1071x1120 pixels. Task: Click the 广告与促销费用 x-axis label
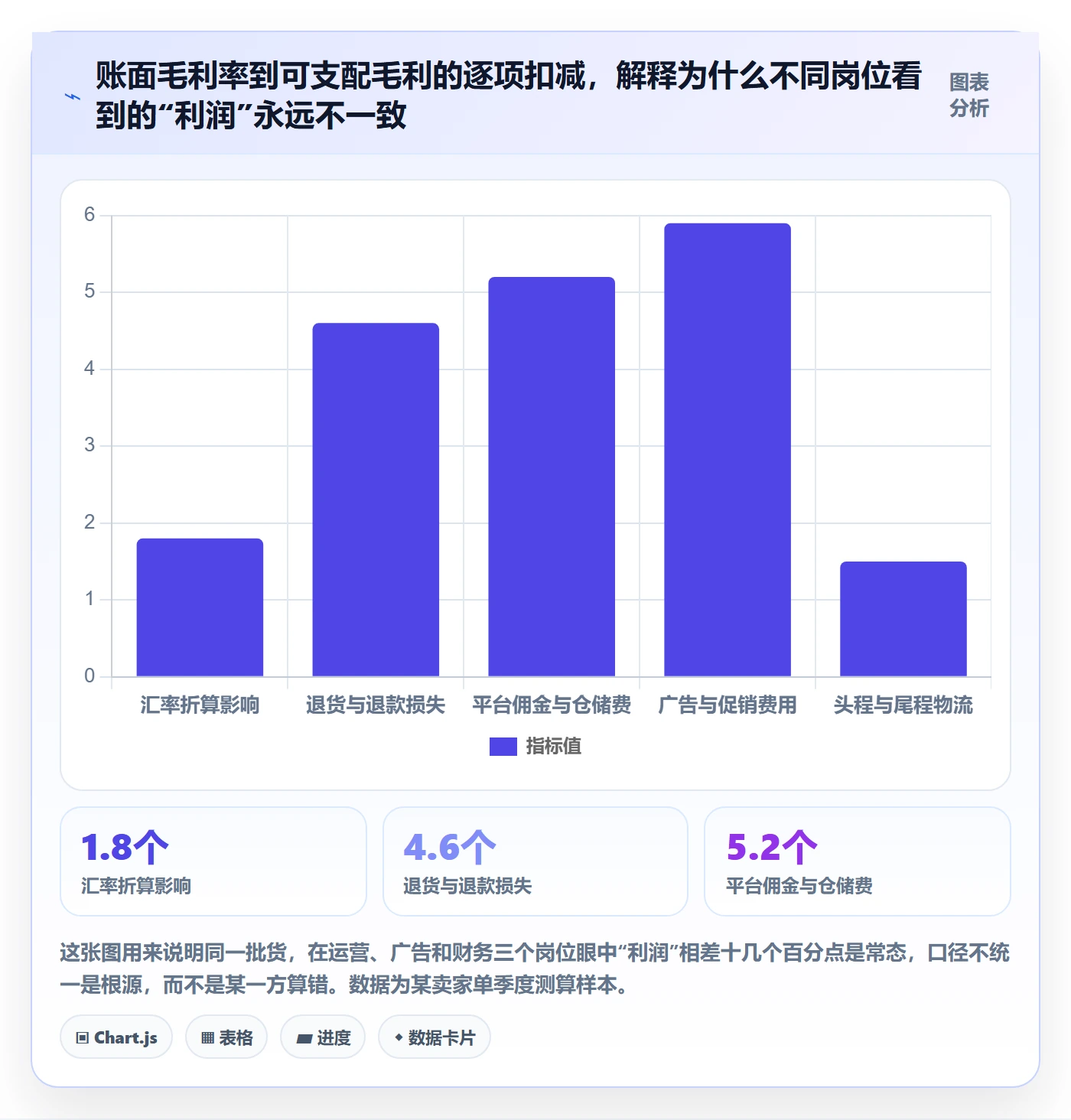click(728, 705)
